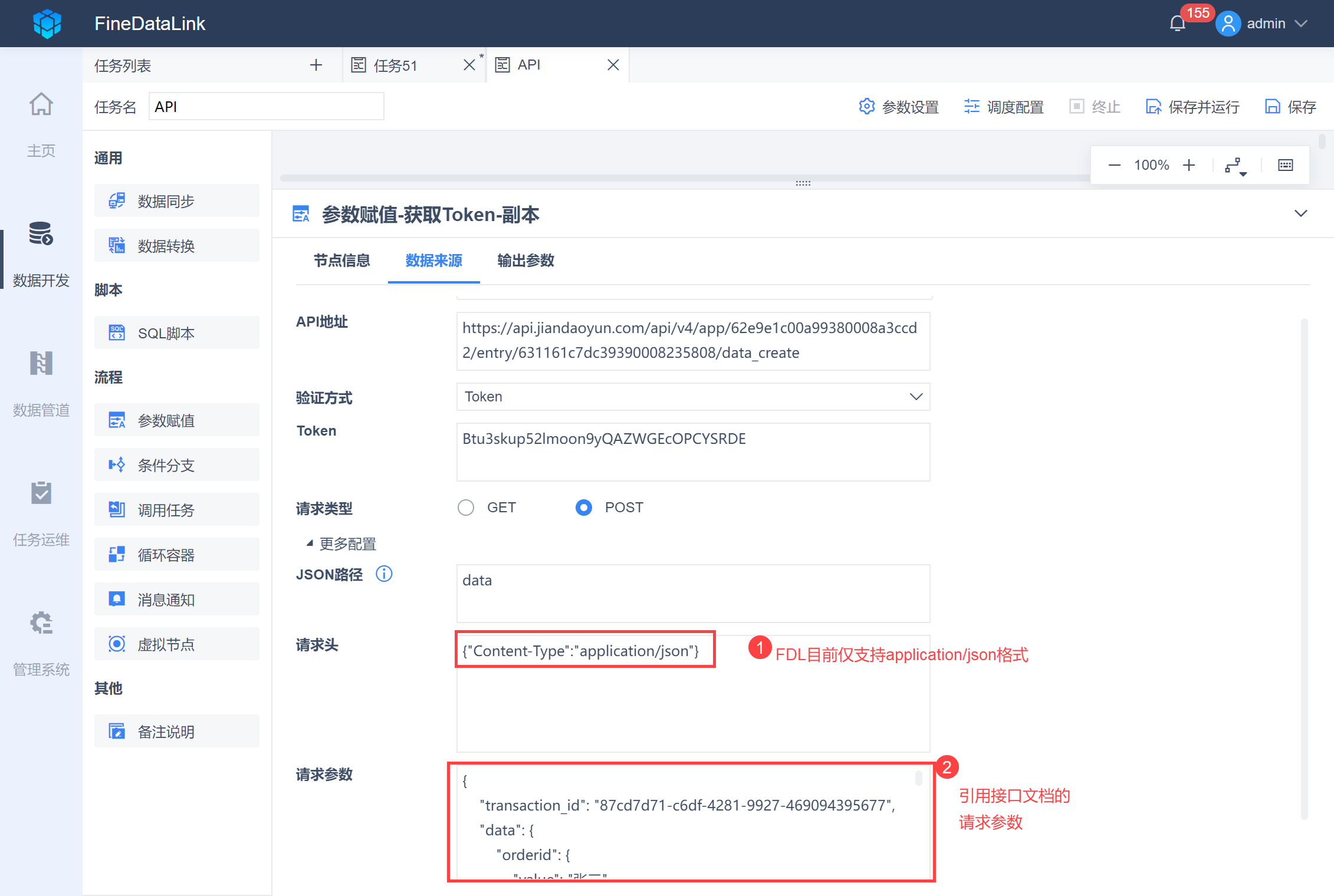
Task: Switch to the 节点信息 tab
Action: [x=341, y=261]
